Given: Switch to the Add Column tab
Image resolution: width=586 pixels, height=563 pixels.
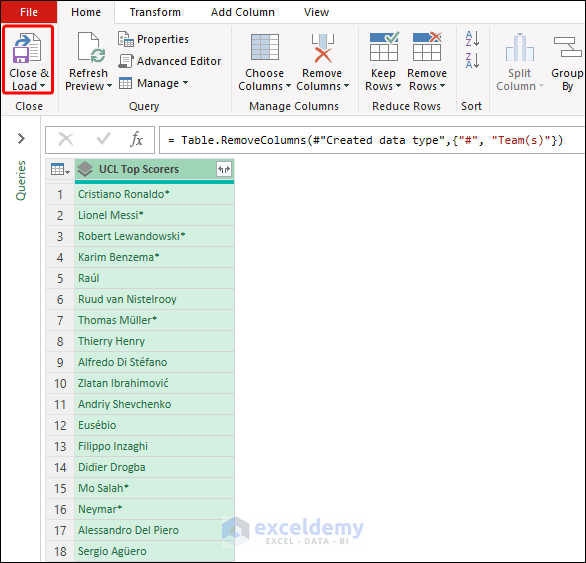Looking at the screenshot, I should coord(243,12).
